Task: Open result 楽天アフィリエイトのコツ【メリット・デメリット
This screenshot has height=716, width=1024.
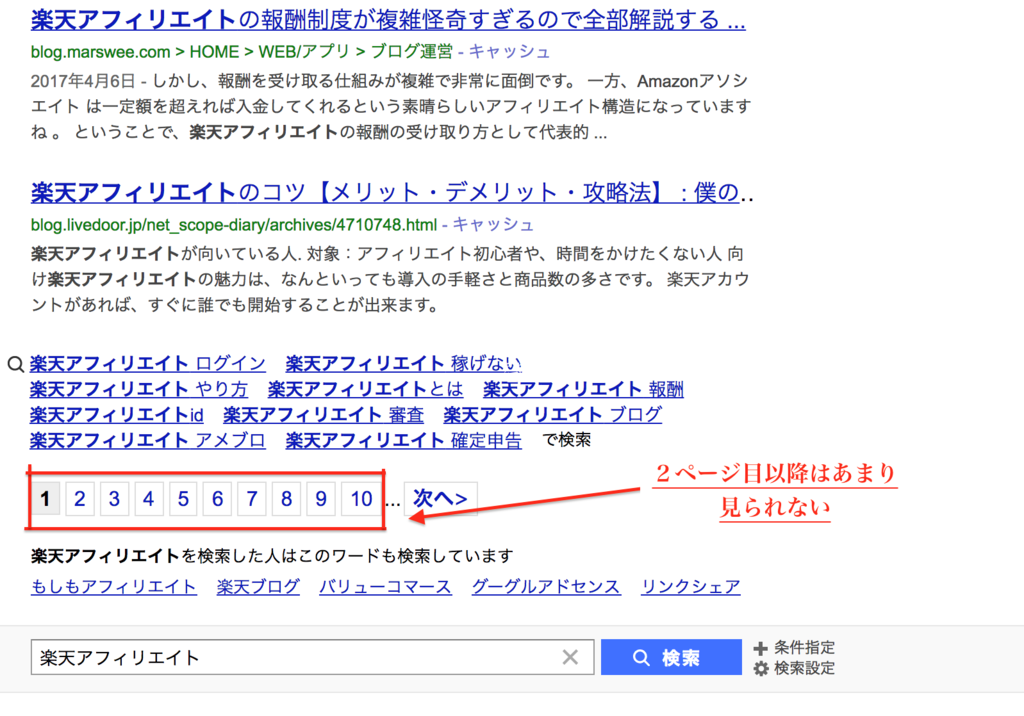Action: coord(392,193)
